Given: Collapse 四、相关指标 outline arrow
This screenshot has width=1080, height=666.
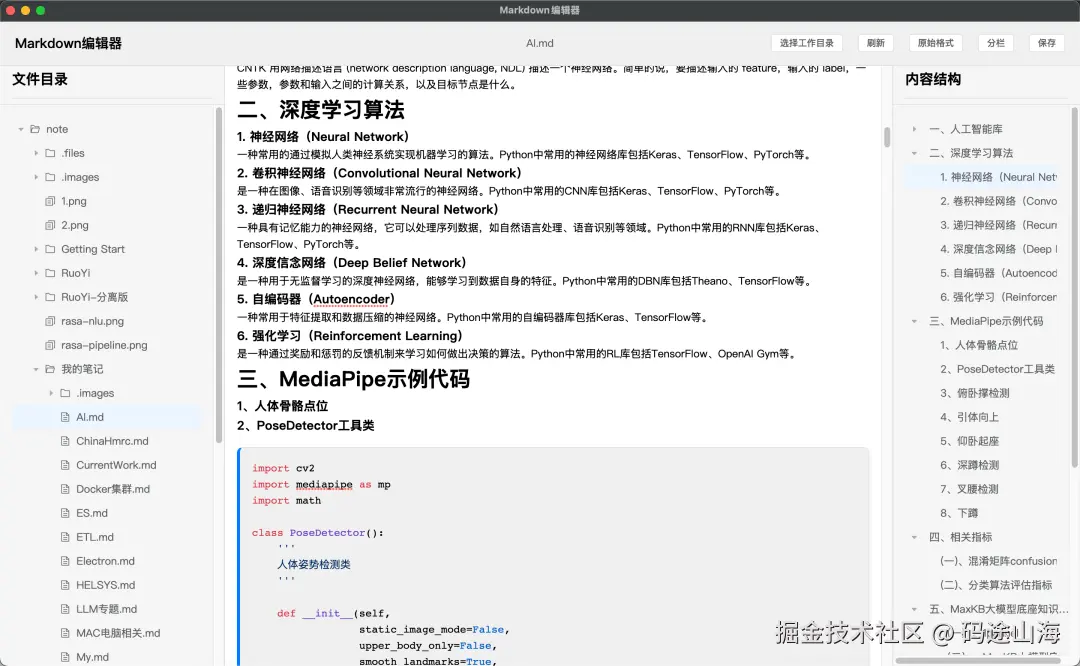Looking at the screenshot, I should point(915,537).
